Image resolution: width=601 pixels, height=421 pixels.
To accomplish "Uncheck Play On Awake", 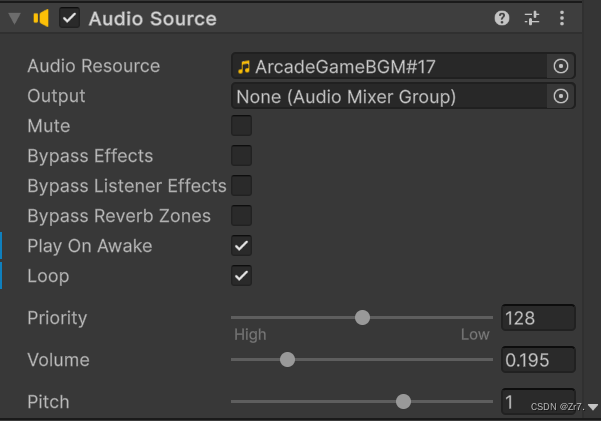I will pos(241,246).
